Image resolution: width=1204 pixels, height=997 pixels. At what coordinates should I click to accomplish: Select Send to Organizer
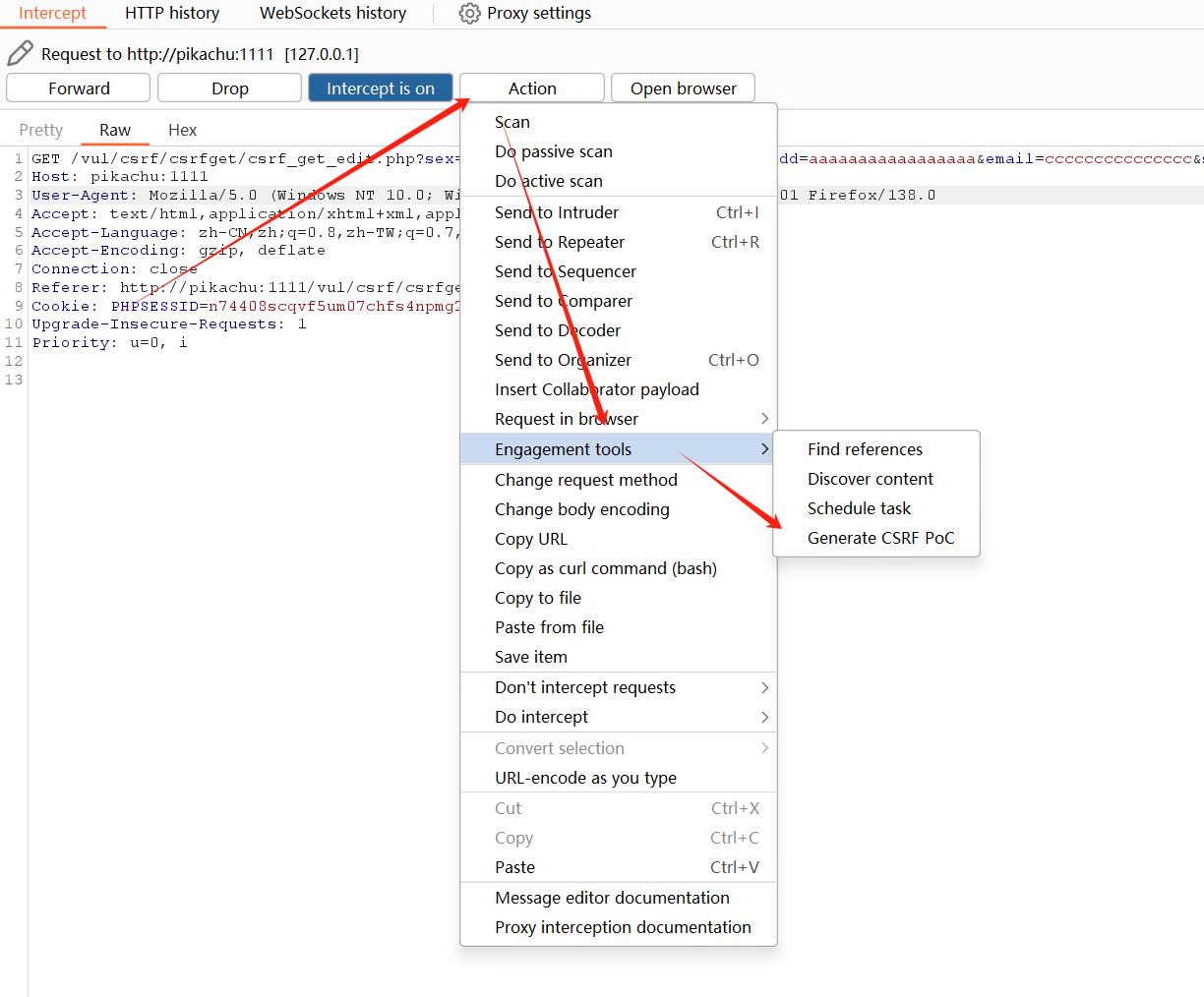point(619,360)
